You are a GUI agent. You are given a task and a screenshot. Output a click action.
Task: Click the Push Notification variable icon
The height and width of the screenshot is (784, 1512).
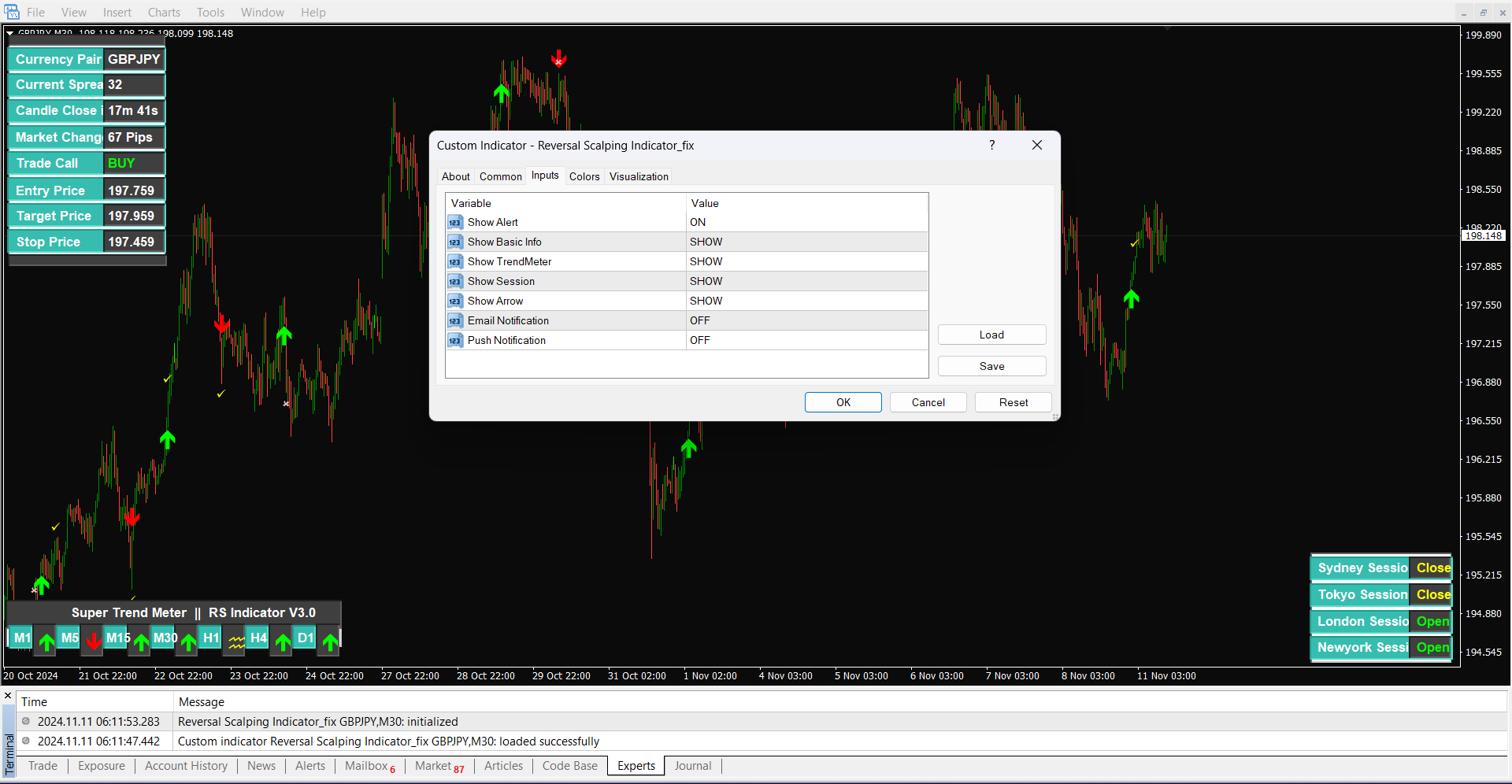[x=455, y=341]
